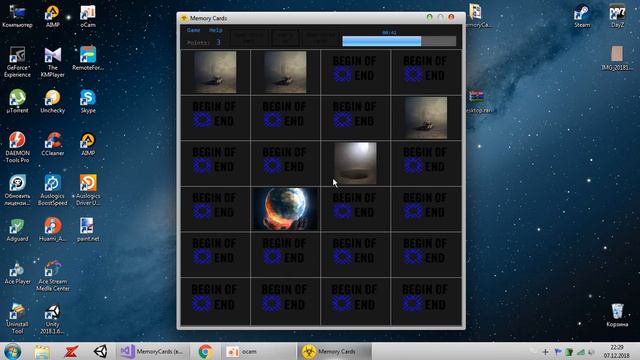Maximize the Memory Cards window

440,18
